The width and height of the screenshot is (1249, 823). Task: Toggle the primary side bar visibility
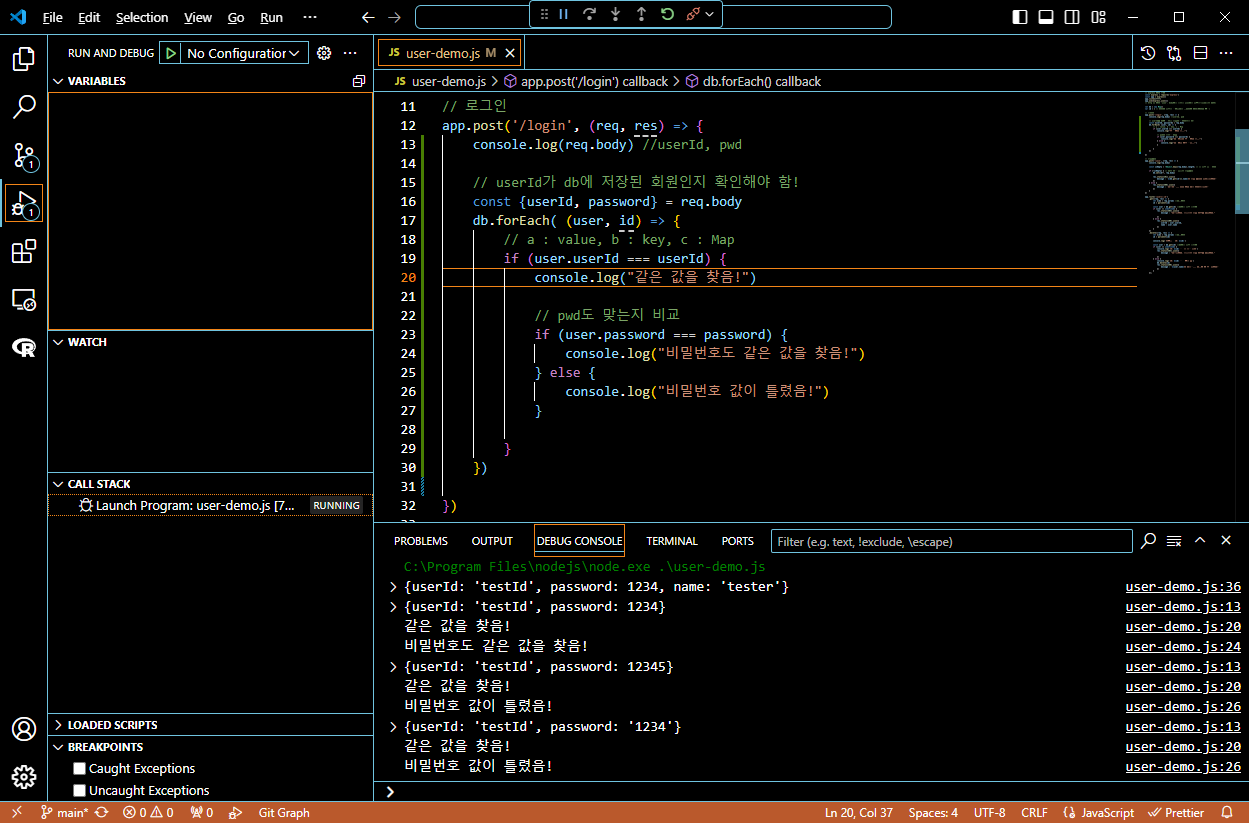[1020, 17]
